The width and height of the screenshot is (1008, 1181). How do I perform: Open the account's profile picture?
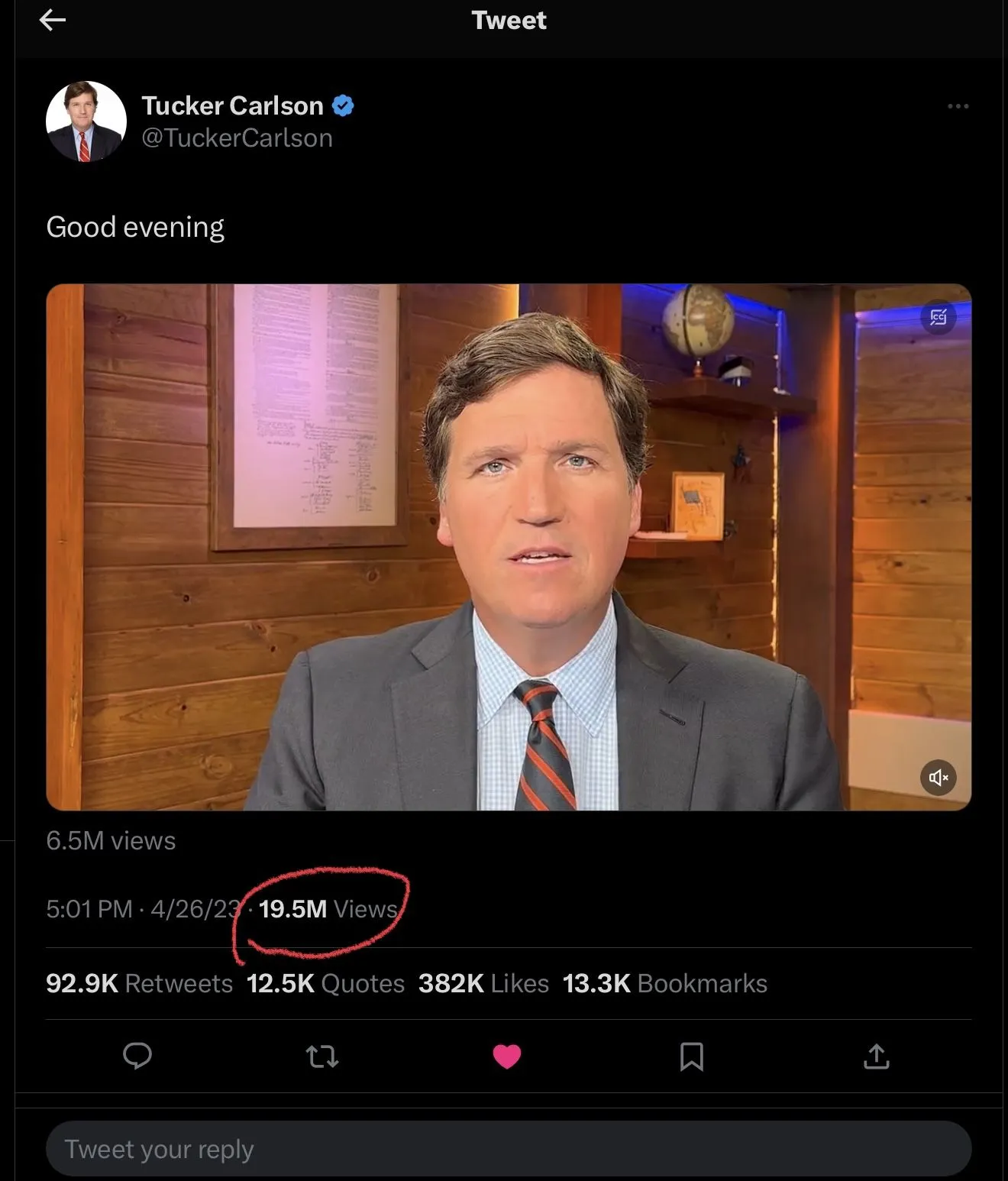[86, 121]
